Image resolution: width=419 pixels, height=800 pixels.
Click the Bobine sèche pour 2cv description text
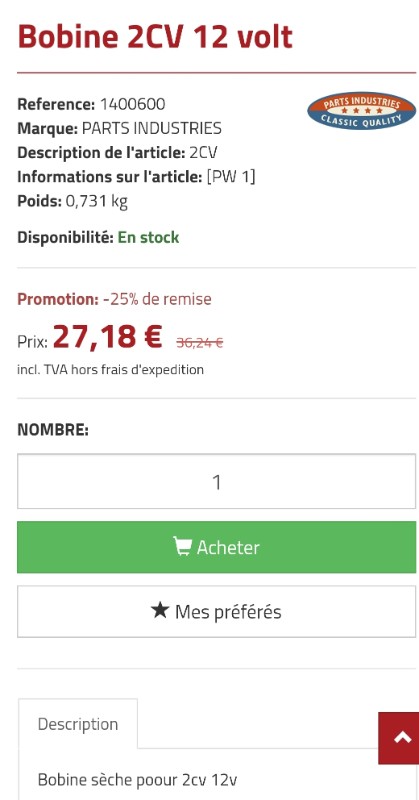[x=137, y=780]
